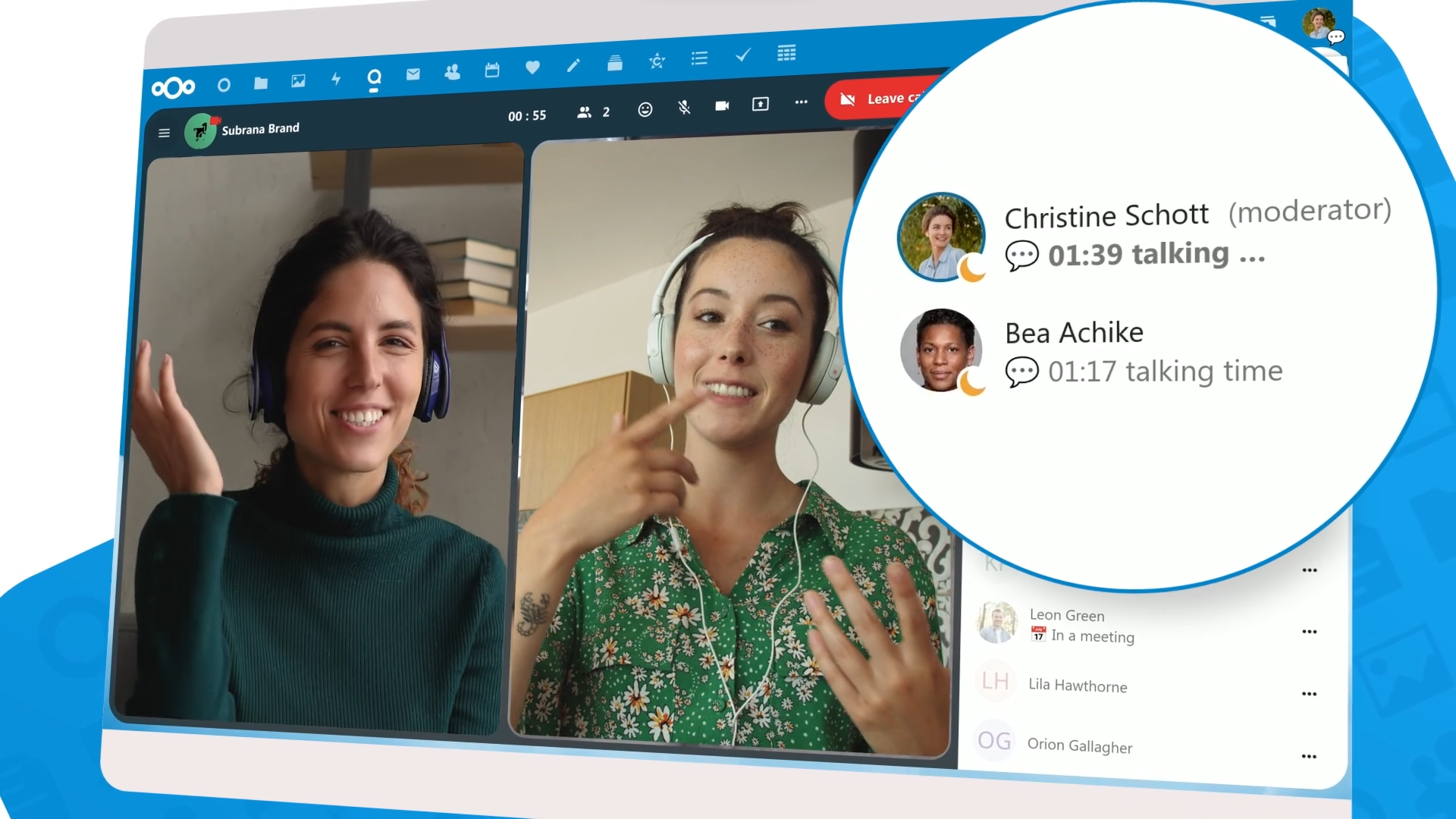Open the Photos app
The image size is (1456, 819).
point(298,81)
